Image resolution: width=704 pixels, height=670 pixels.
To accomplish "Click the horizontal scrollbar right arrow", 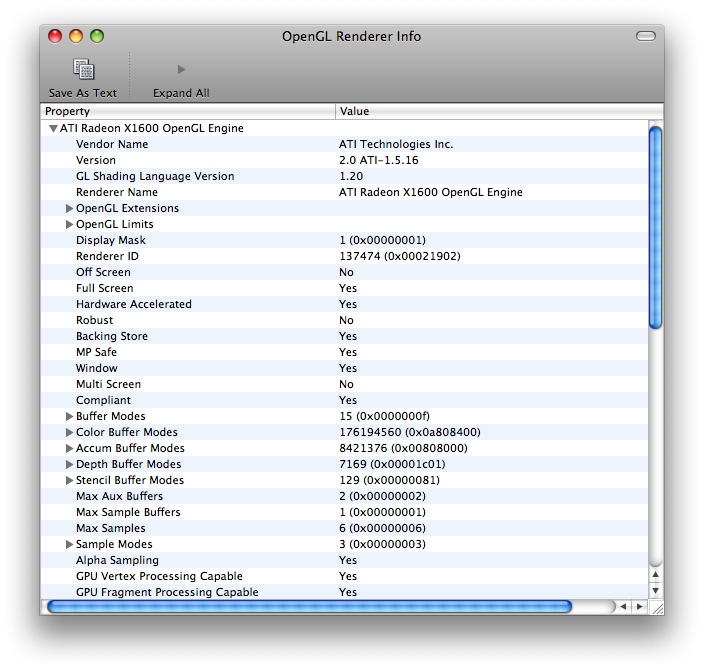I will pyautogui.click(x=639, y=607).
